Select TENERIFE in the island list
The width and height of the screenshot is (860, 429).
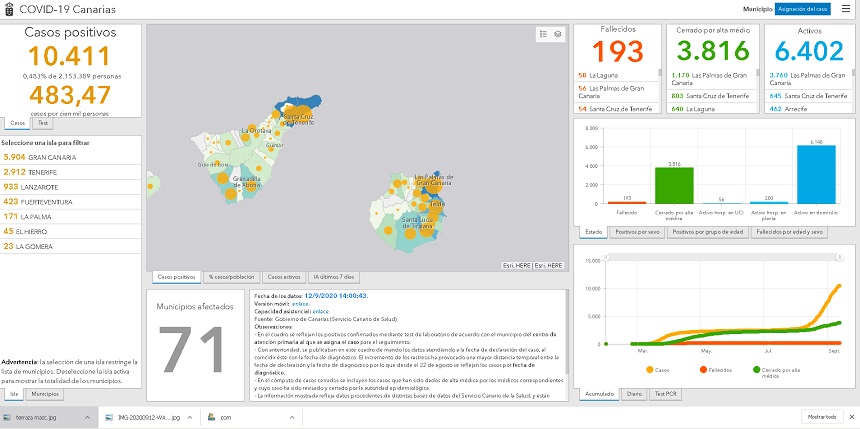[x=32, y=172]
